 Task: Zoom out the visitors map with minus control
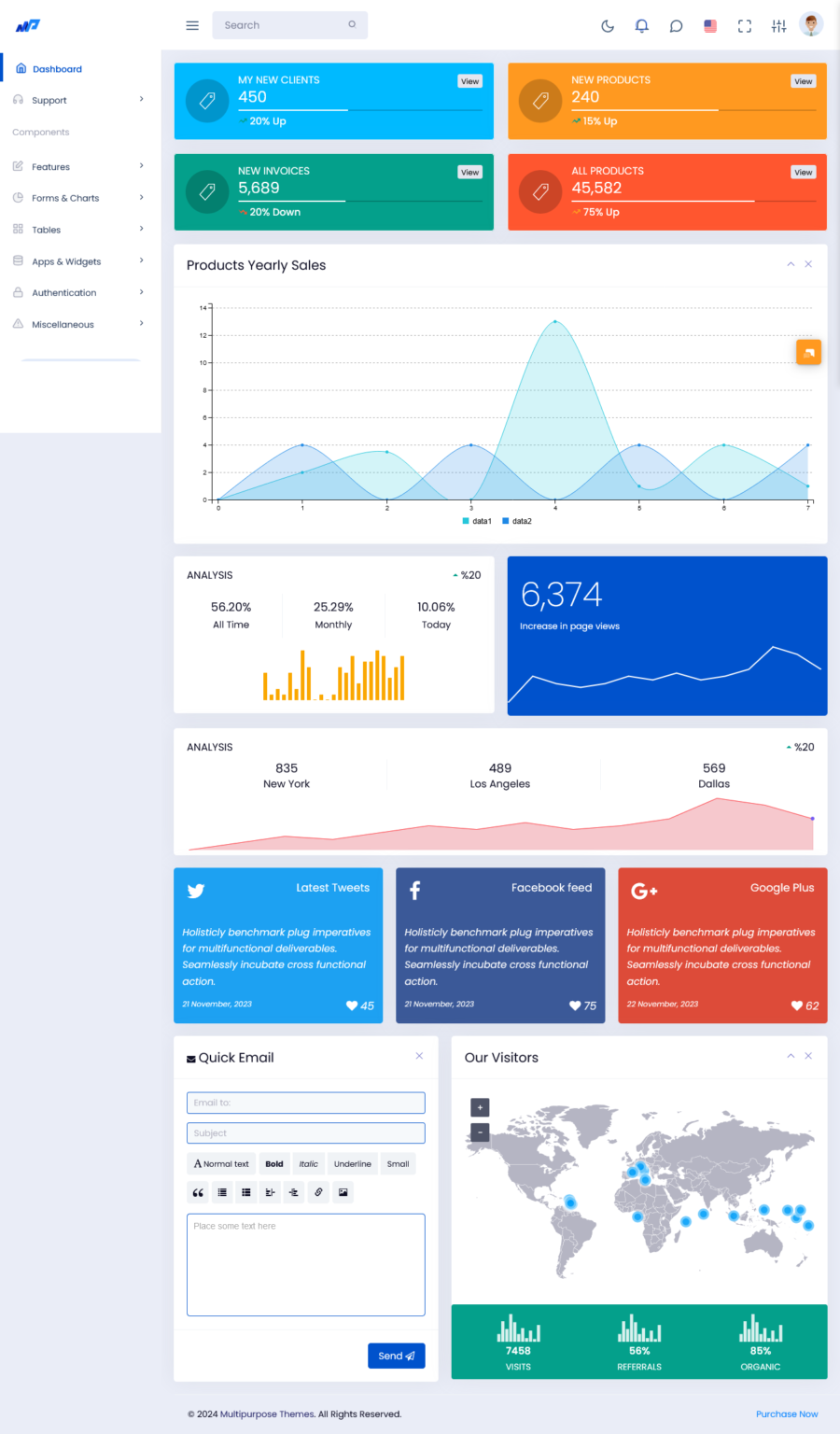click(479, 1132)
